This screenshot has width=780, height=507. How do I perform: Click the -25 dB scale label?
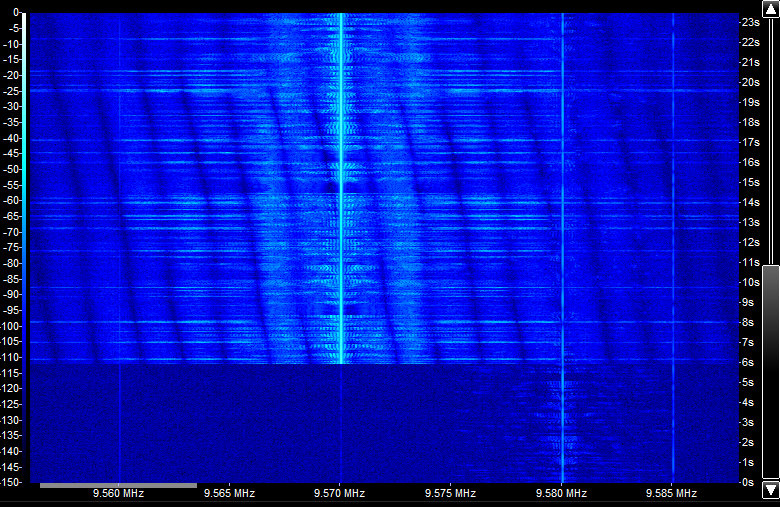[11, 91]
